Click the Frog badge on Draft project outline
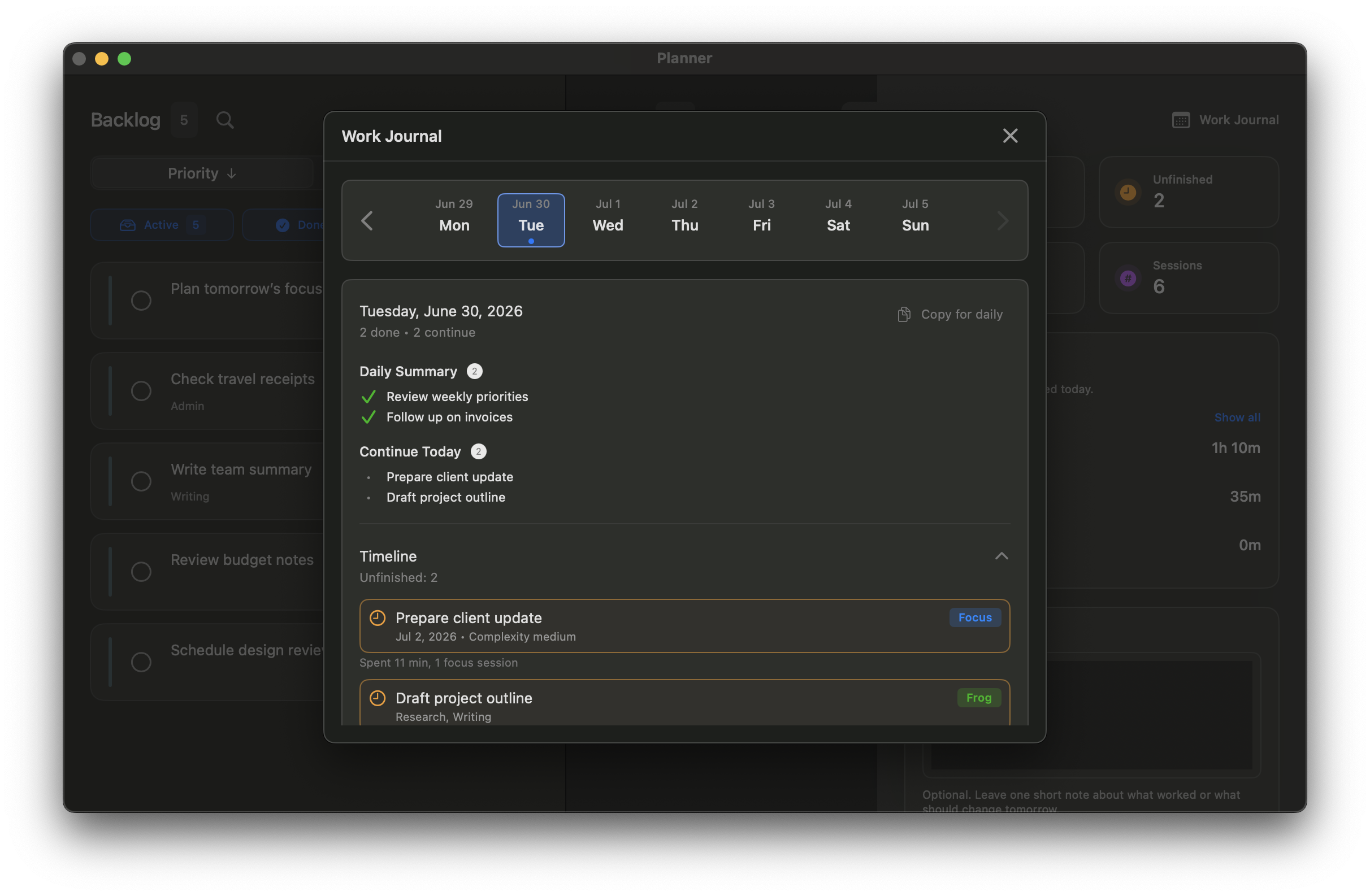1370x896 pixels. (x=978, y=698)
